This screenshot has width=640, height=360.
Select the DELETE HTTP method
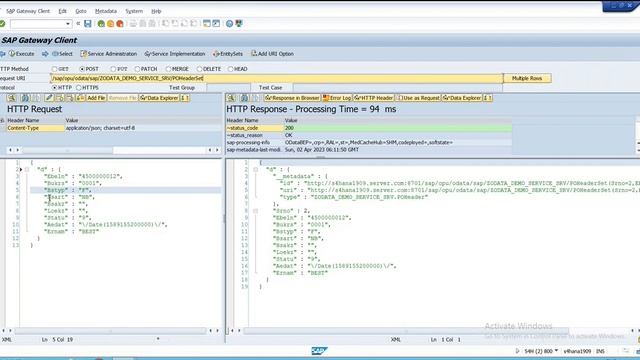(199, 69)
